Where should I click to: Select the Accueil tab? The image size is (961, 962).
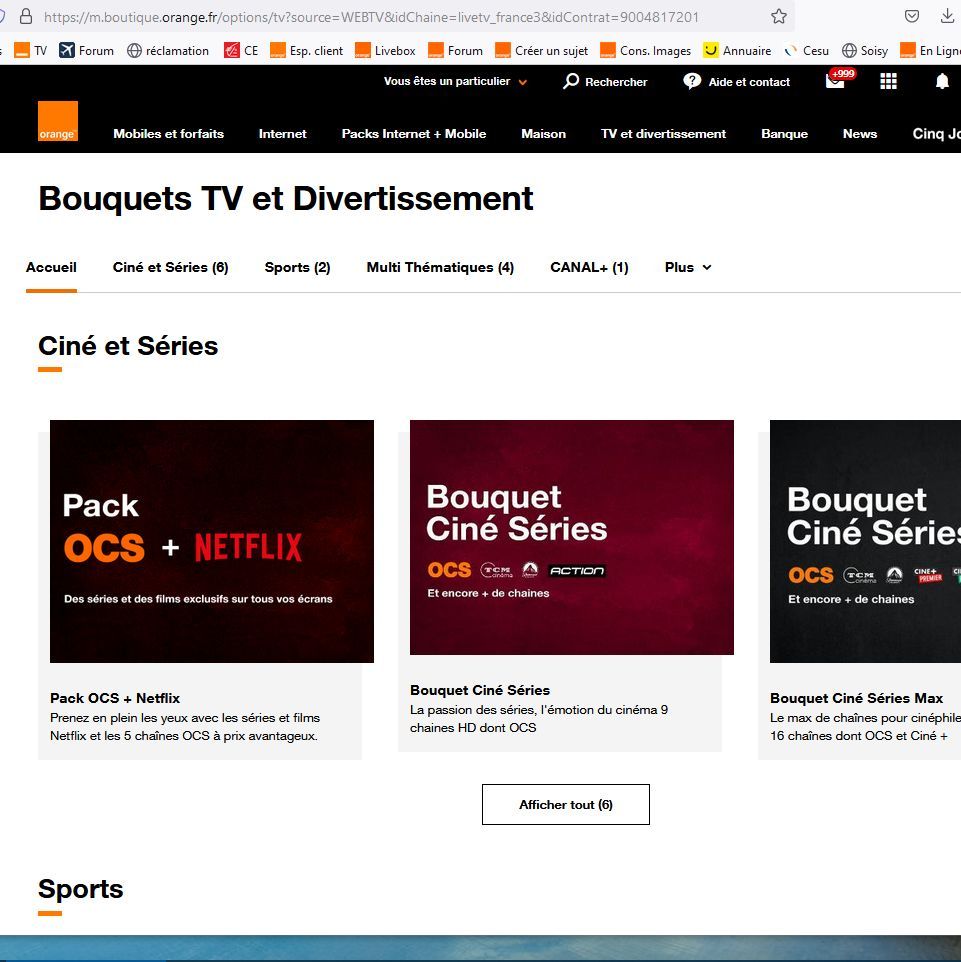[51, 267]
